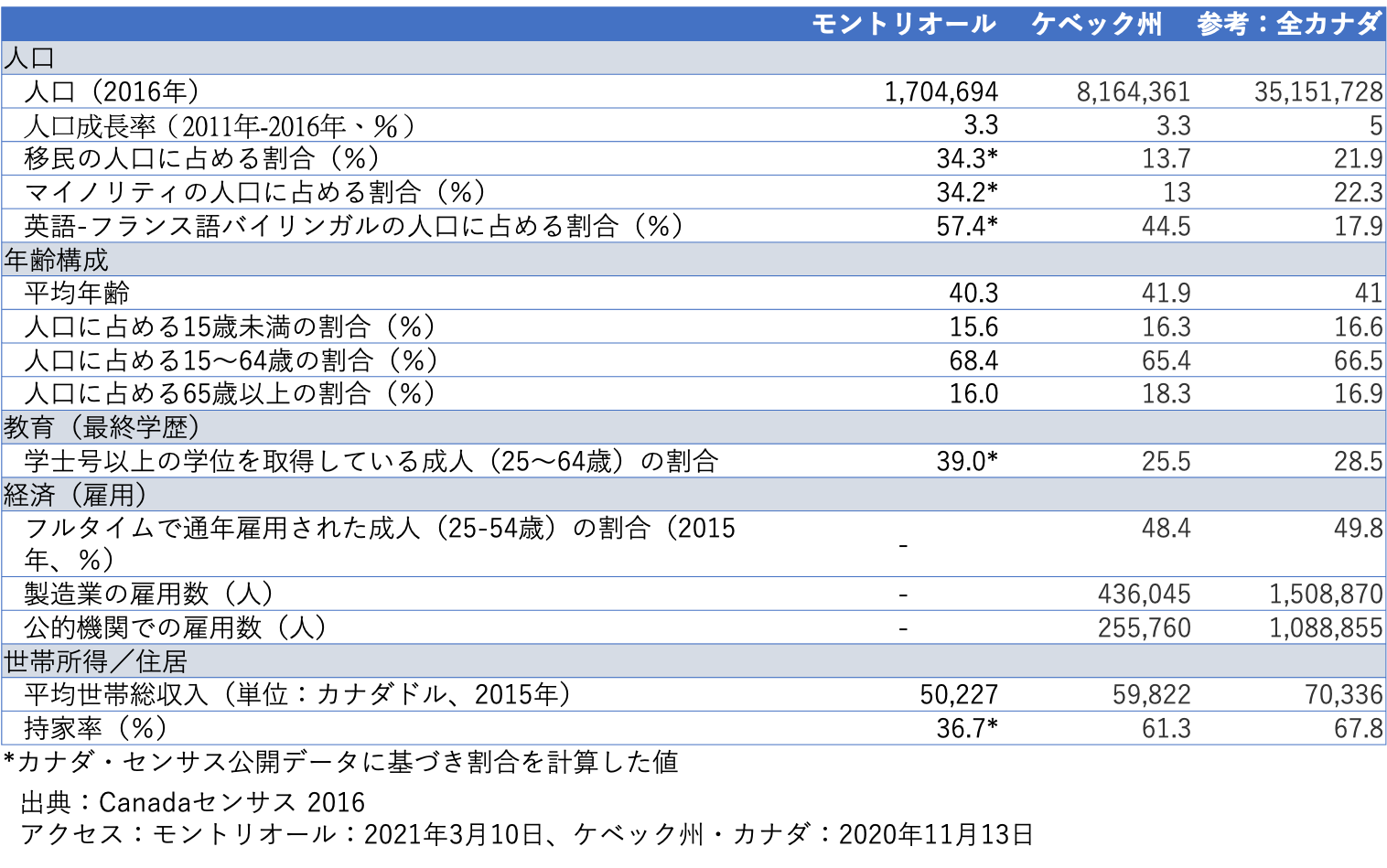Select the 英語-フランス語バイリンガル row label
The width and height of the screenshot is (1387, 868).
tap(354, 226)
